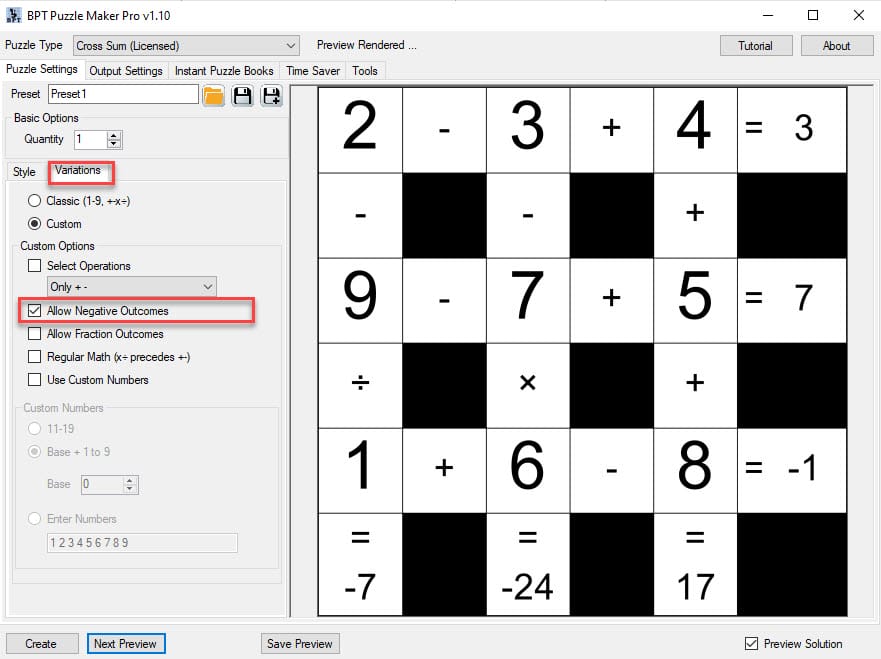
Task: Click the Next Preview button
Action: [x=126, y=643]
